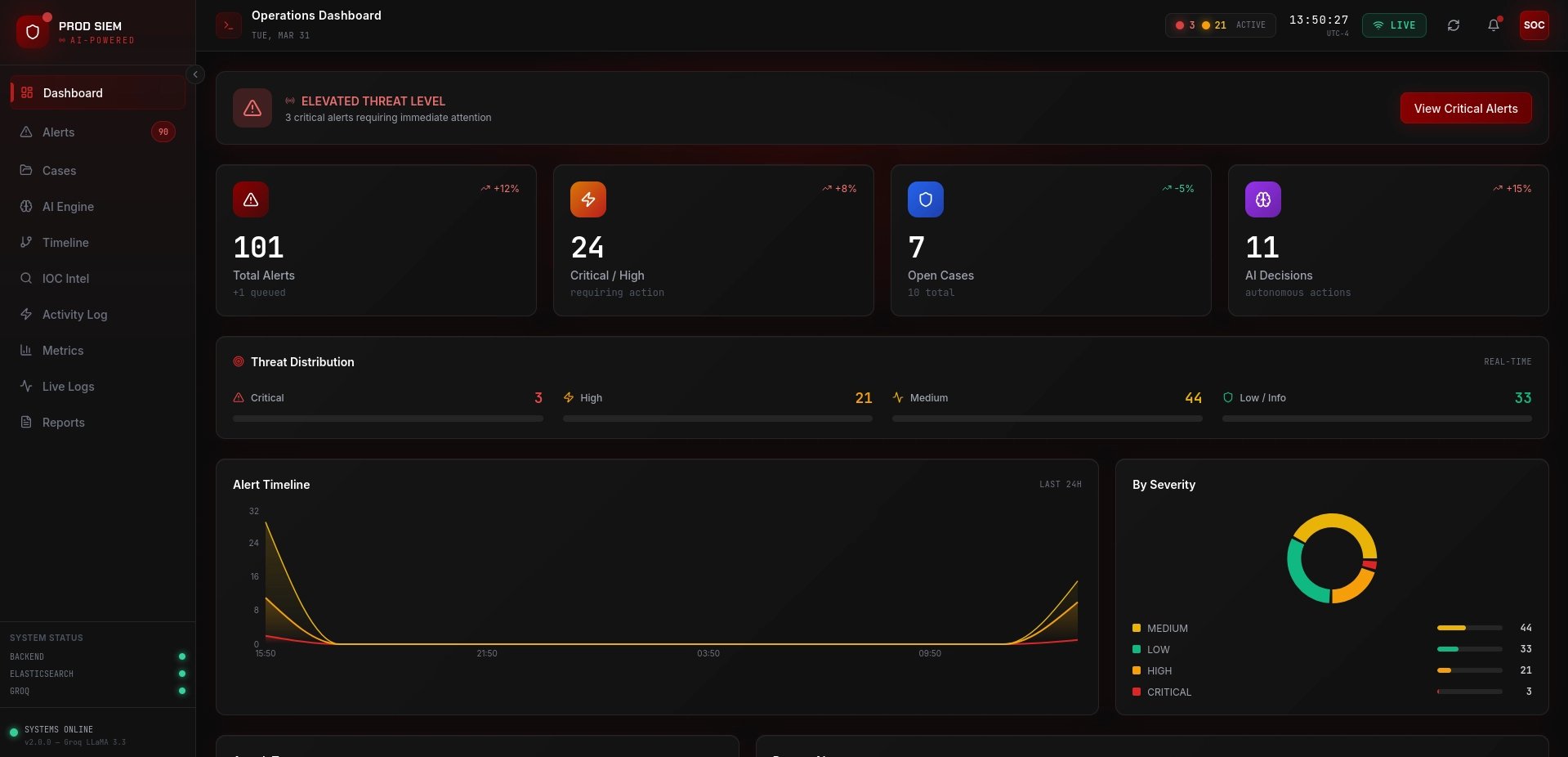Click the LOW legend color swatch

point(1137,649)
